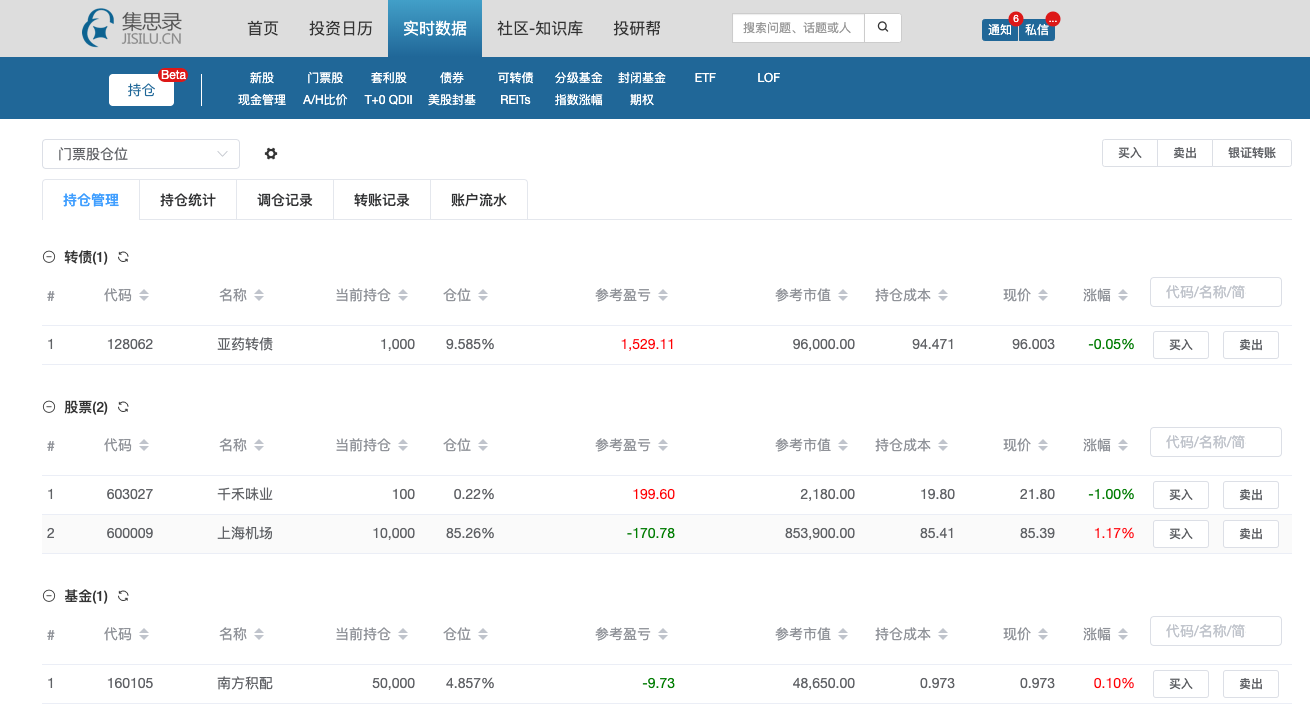Open the portfolio settings gear icon
The width and height of the screenshot is (1310, 726).
click(x=270, y=154)
